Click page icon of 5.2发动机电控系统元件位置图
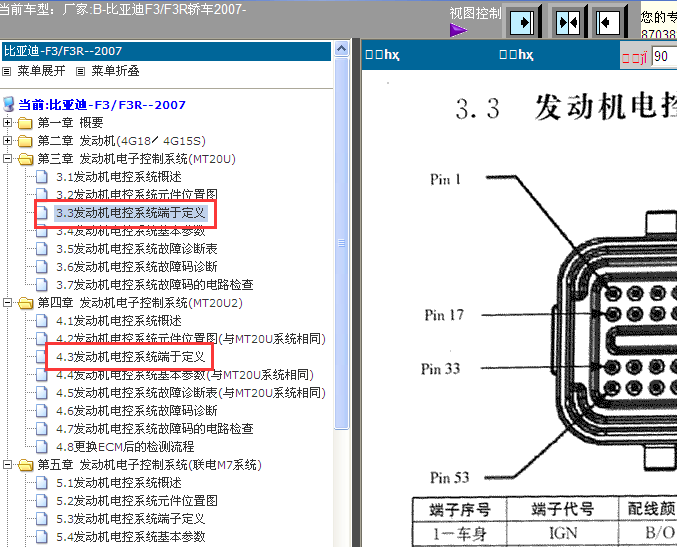The height and width of the screenshot is (547, 677). pyautogui.click(x=42, y=501)
